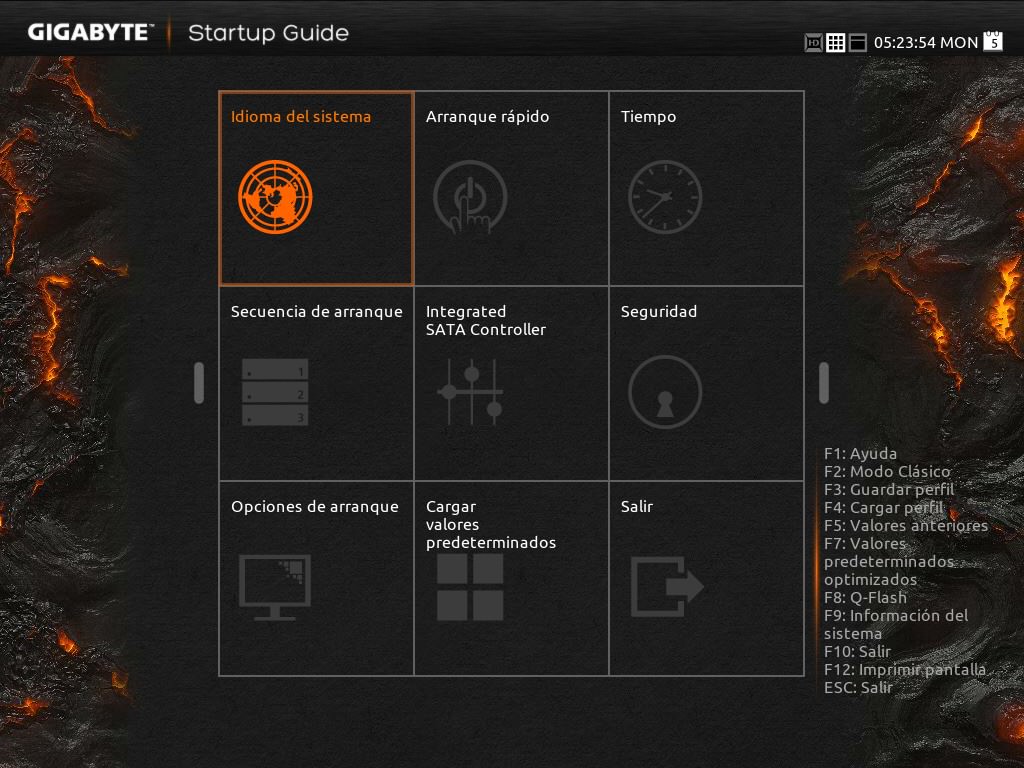Viewport: 1024px width, 768px height.
Task: Click the 'Idioma del sistema' tile label
Action: tap(301, 117)
